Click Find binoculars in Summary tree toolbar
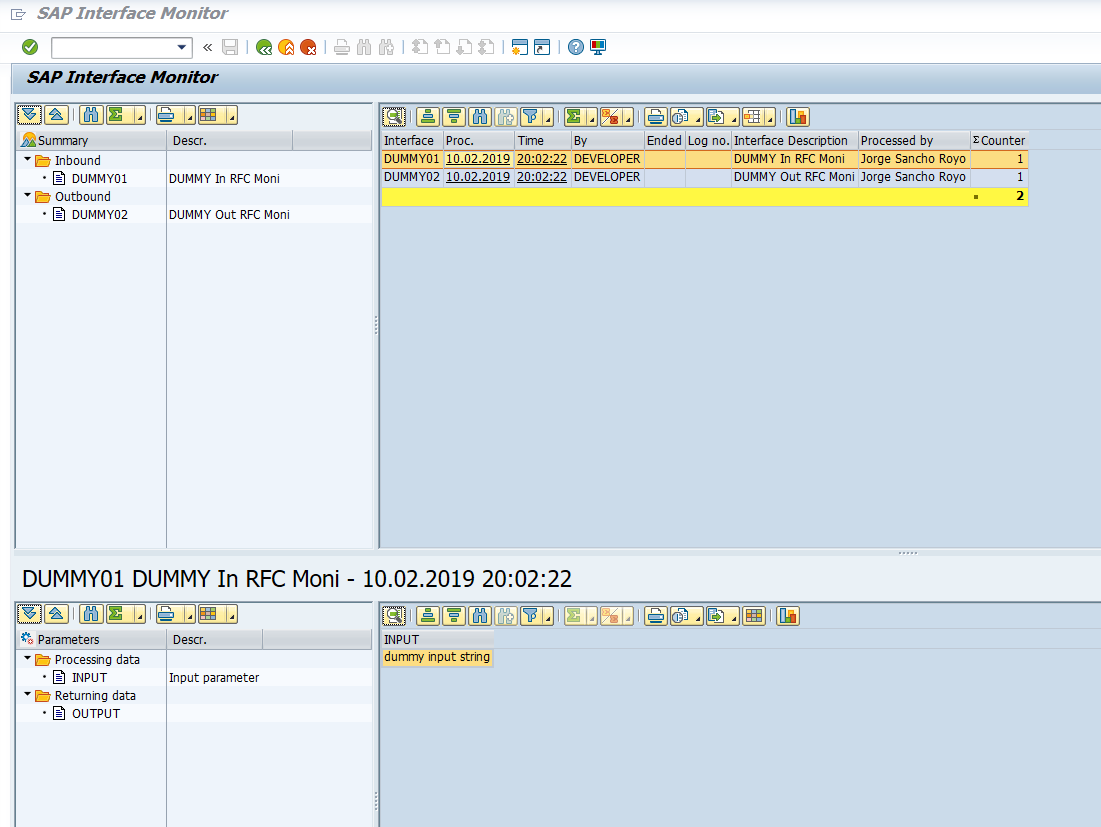1101x827 pixels. tap(91, 114)
